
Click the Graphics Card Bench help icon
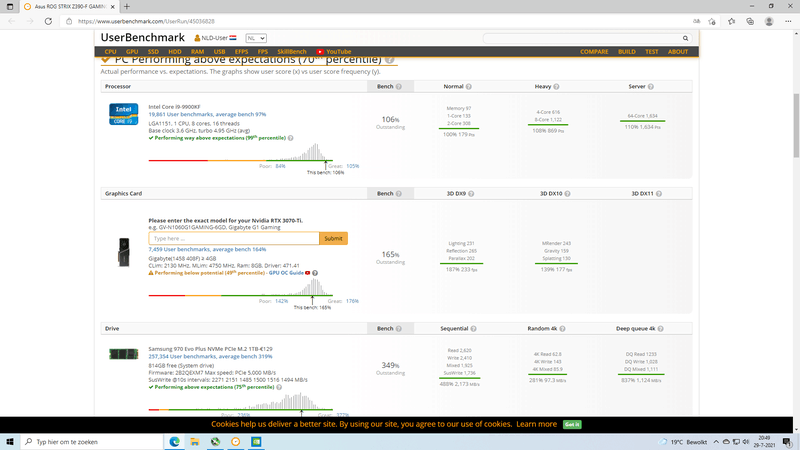(398, 194)
